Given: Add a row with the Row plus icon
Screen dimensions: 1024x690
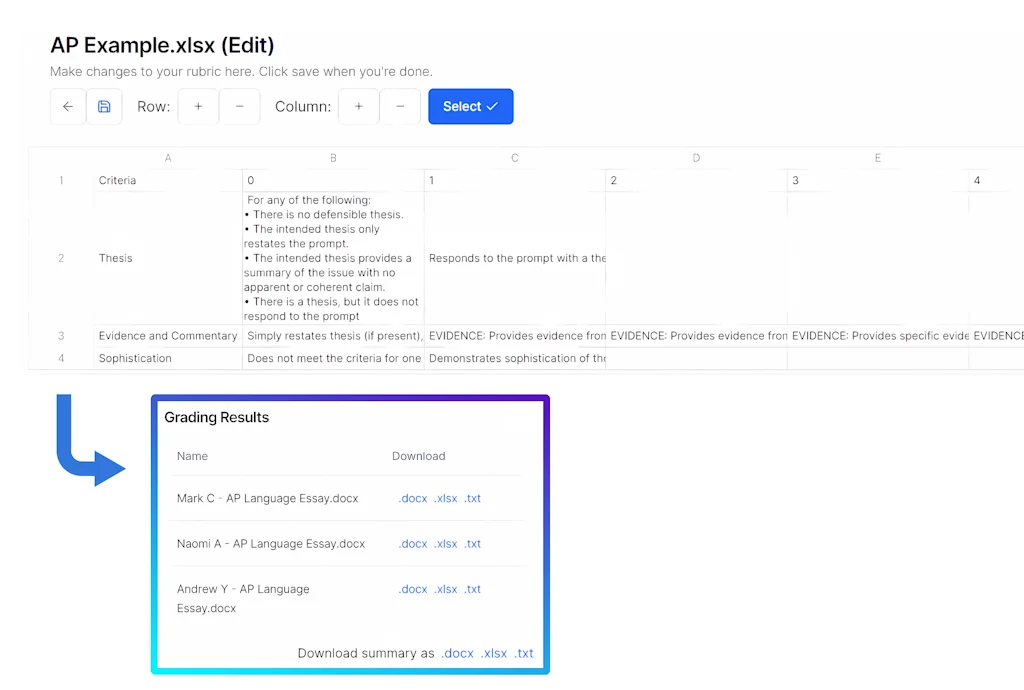Looking at the screenshot, I should click(198, 106).
